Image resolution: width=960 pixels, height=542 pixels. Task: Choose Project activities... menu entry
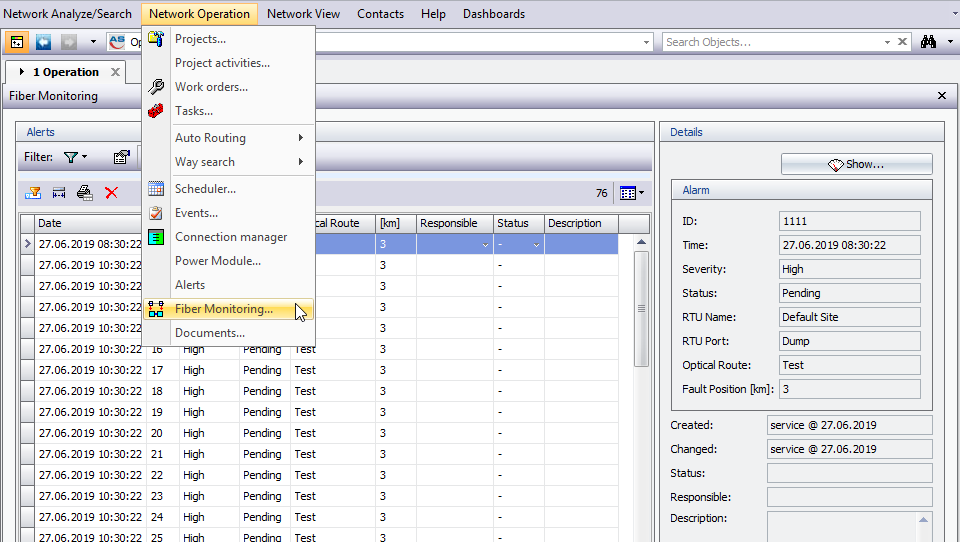228,63
